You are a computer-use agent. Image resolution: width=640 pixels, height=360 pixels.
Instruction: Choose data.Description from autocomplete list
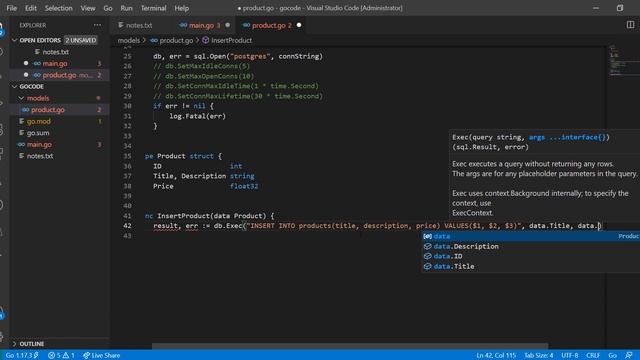tap(531, 246)
